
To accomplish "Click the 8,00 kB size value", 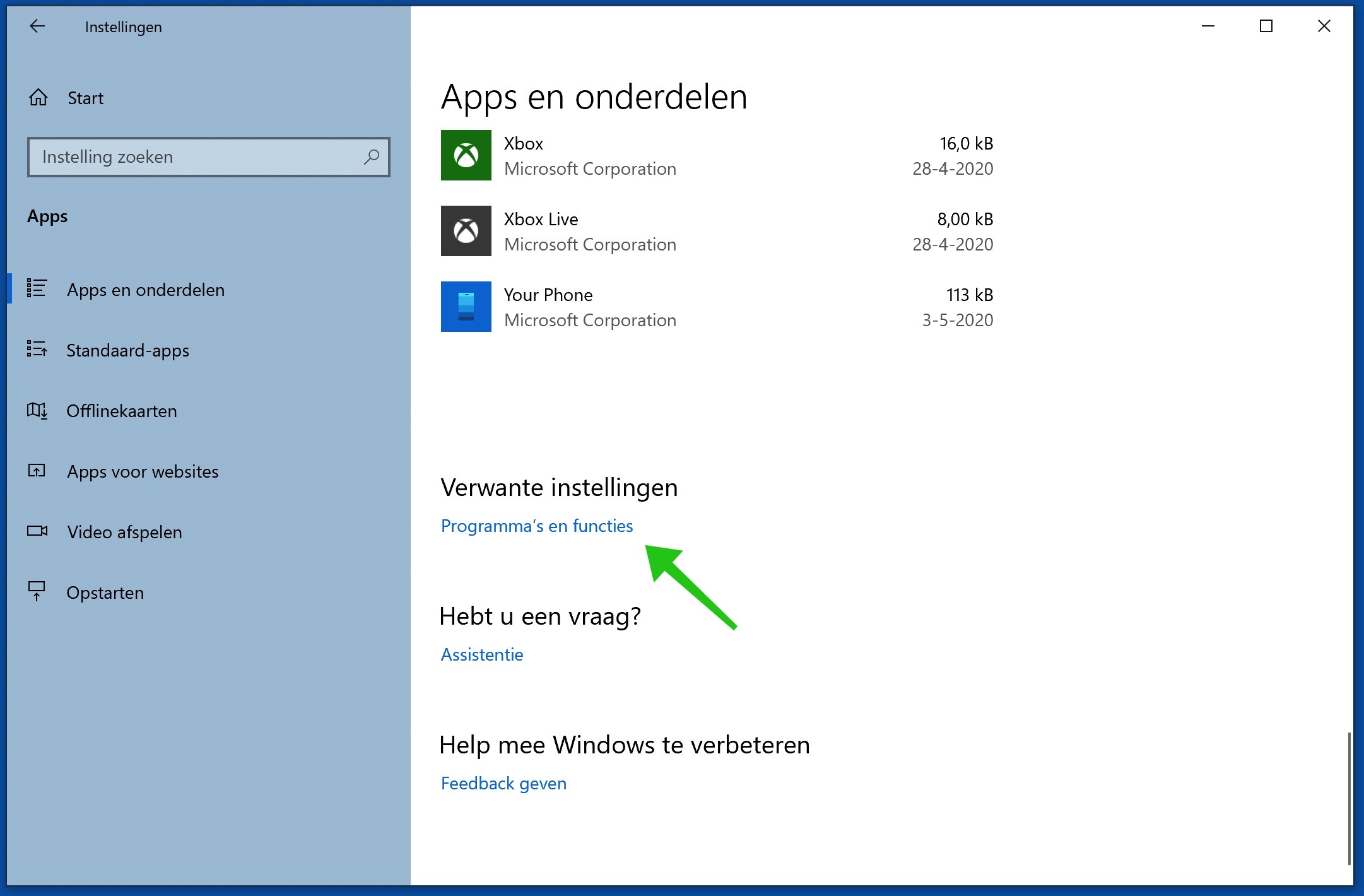I will [965, 219].
